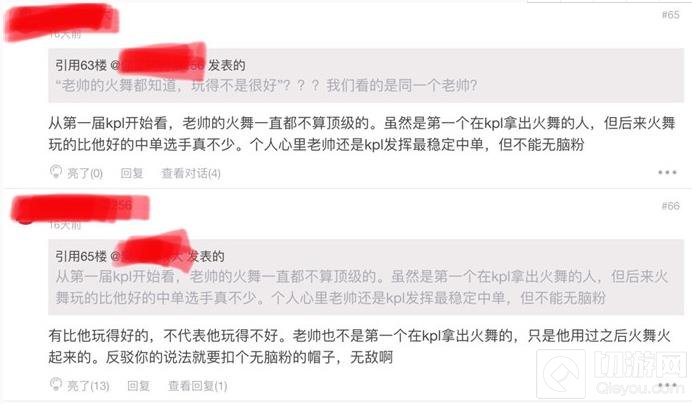Screen dimensions: 692x404
Task: Click 回复 under post #66
Action: click(139, 386)
